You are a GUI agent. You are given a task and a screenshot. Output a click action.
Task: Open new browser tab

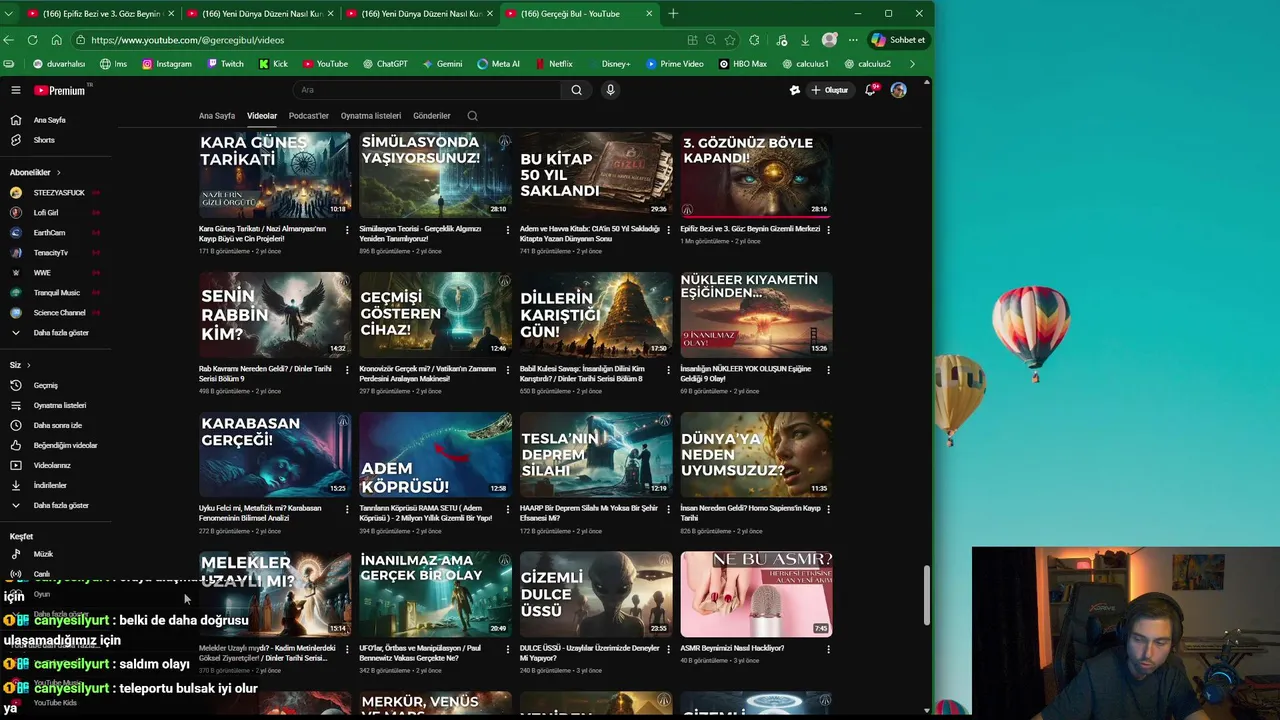673,14
